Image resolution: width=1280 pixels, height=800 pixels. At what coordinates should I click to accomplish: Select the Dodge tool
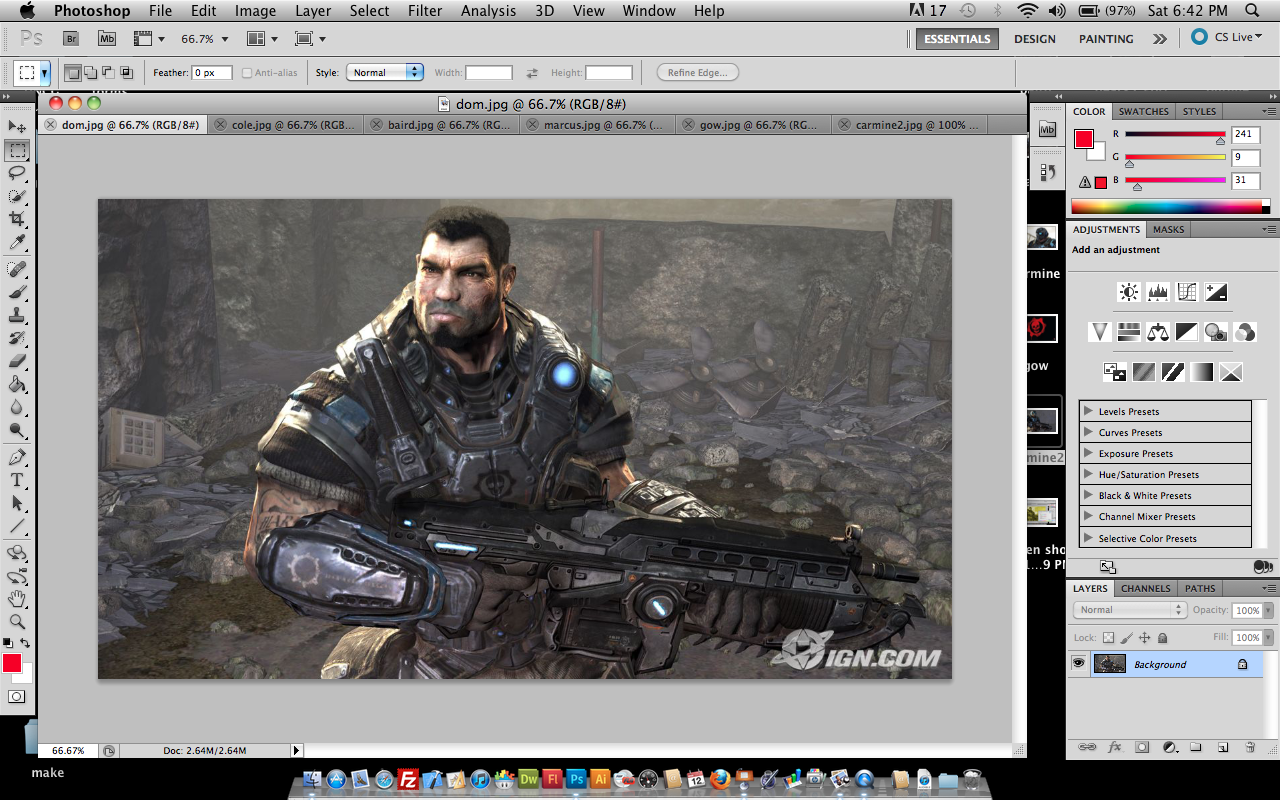(x=17, y=431)
